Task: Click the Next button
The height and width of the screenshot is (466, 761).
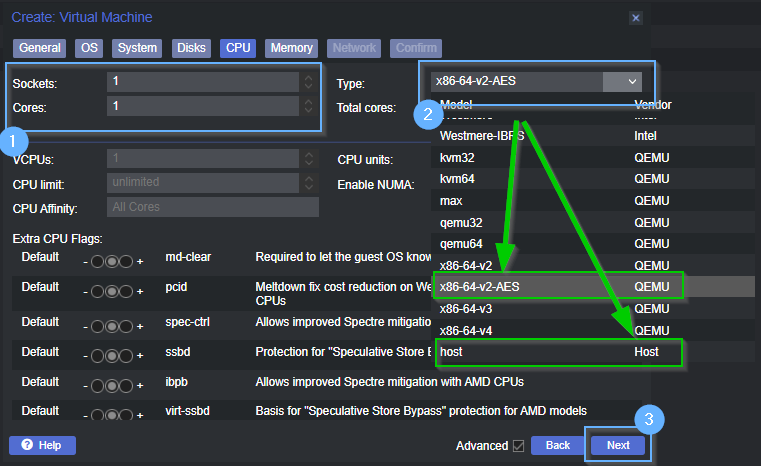Action: tap(618, 445)
